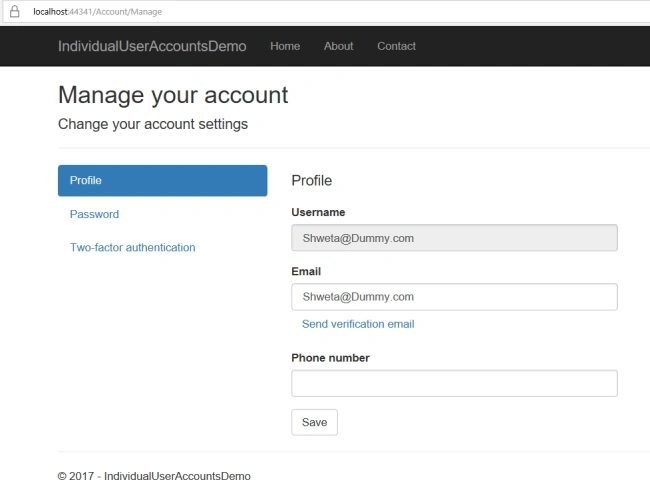Click Send verification email link
Image resolution: width=650 pixels, height=484 pixels.
(x=358, y=324)
